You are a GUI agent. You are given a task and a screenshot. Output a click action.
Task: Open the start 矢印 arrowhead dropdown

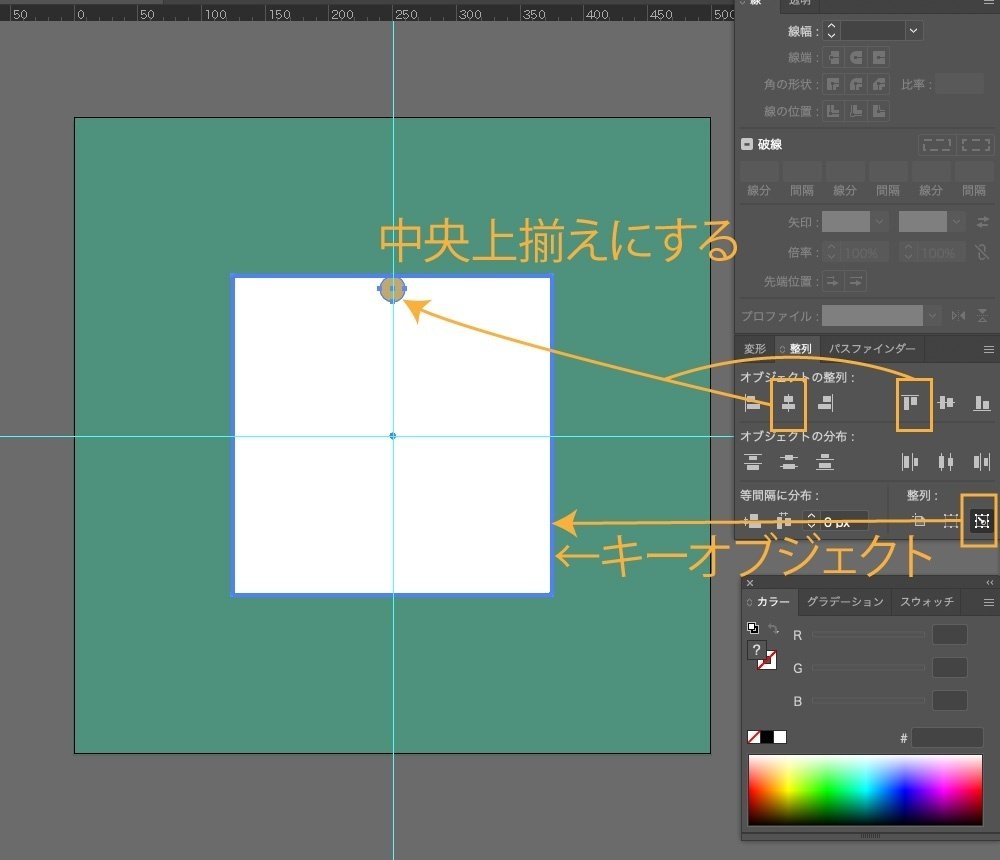(879, 221)
